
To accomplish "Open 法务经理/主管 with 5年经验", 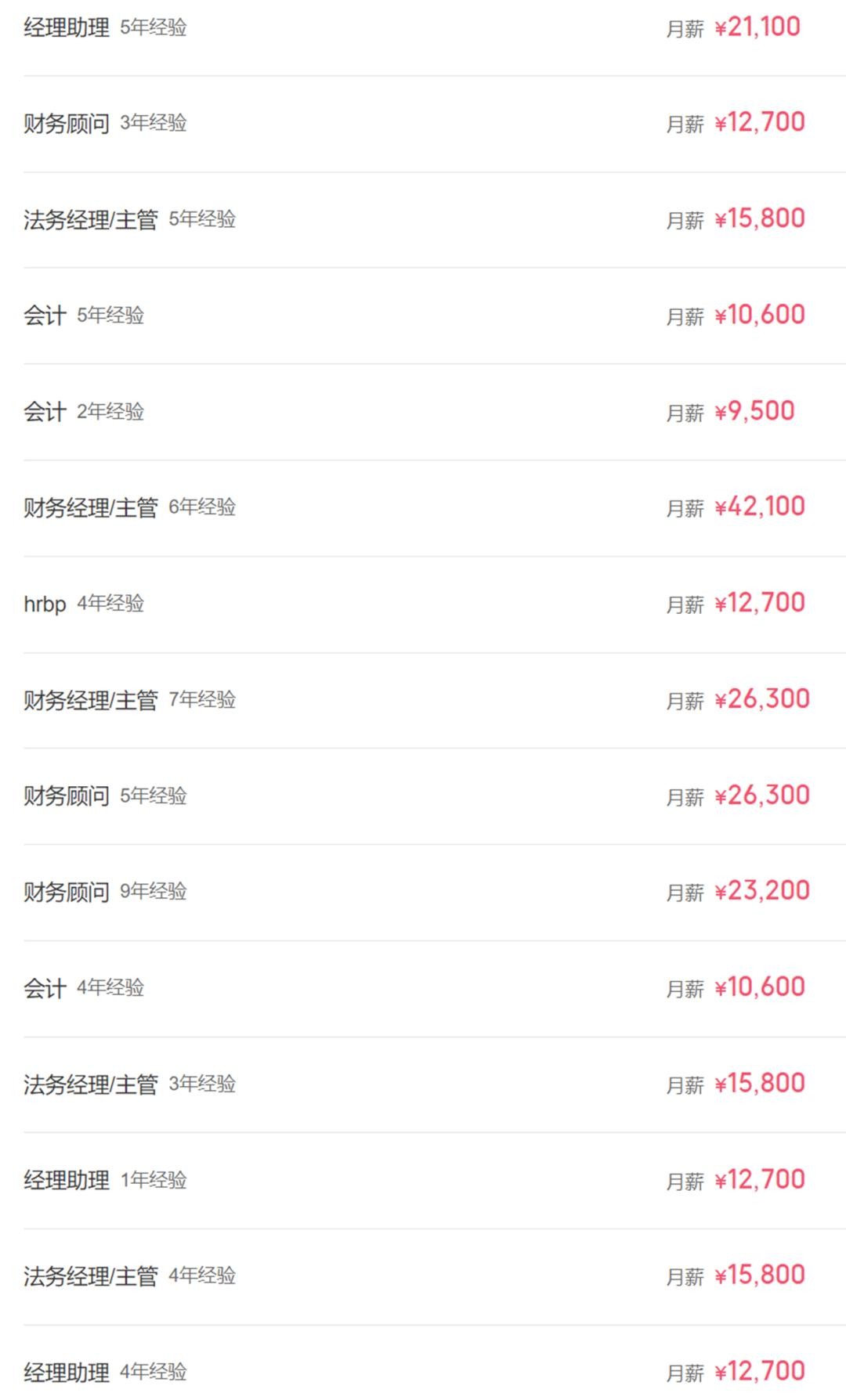I will 91,220.
